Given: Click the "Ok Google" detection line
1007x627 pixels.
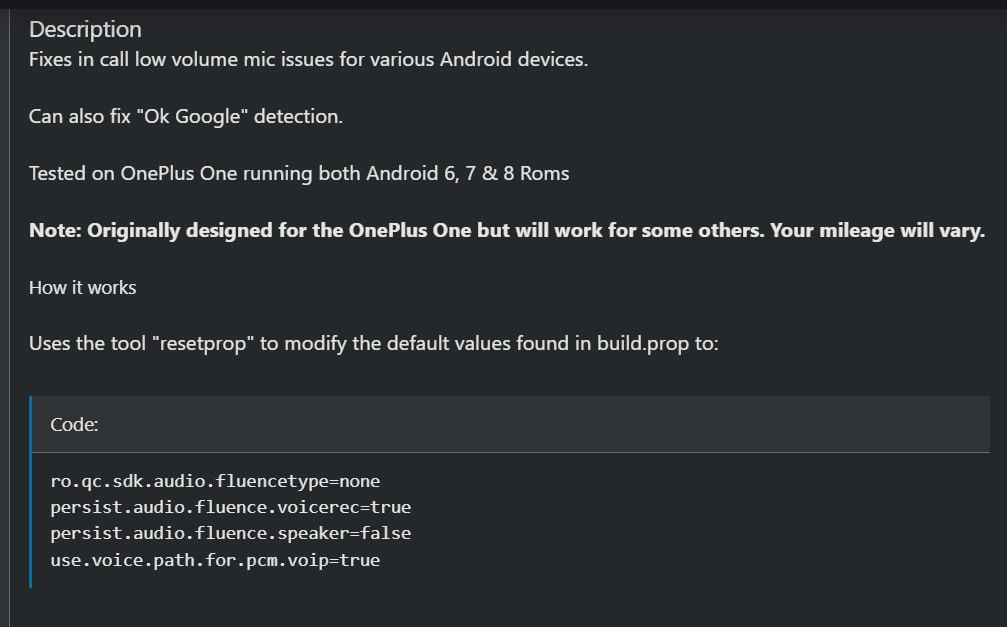Looking at the screenshot, I should [x=186, y=116].
